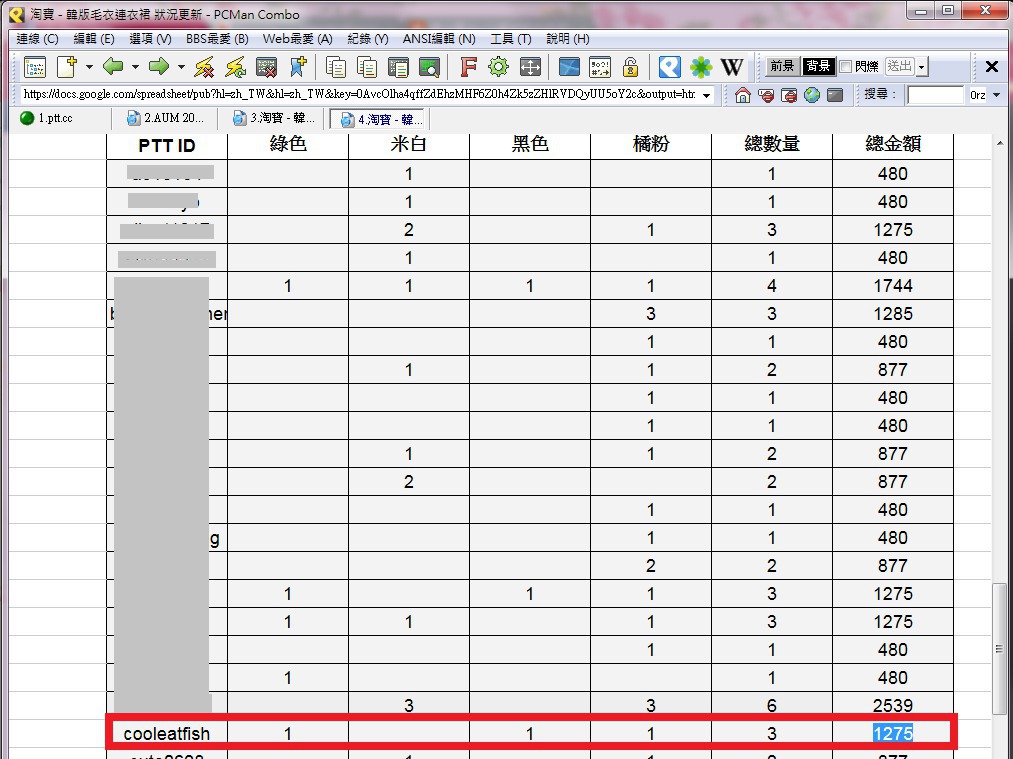The image size is (1013, 759).
Task: Click the cooleatfish cell
Action: pyautogui.click(x=167, y=734)
